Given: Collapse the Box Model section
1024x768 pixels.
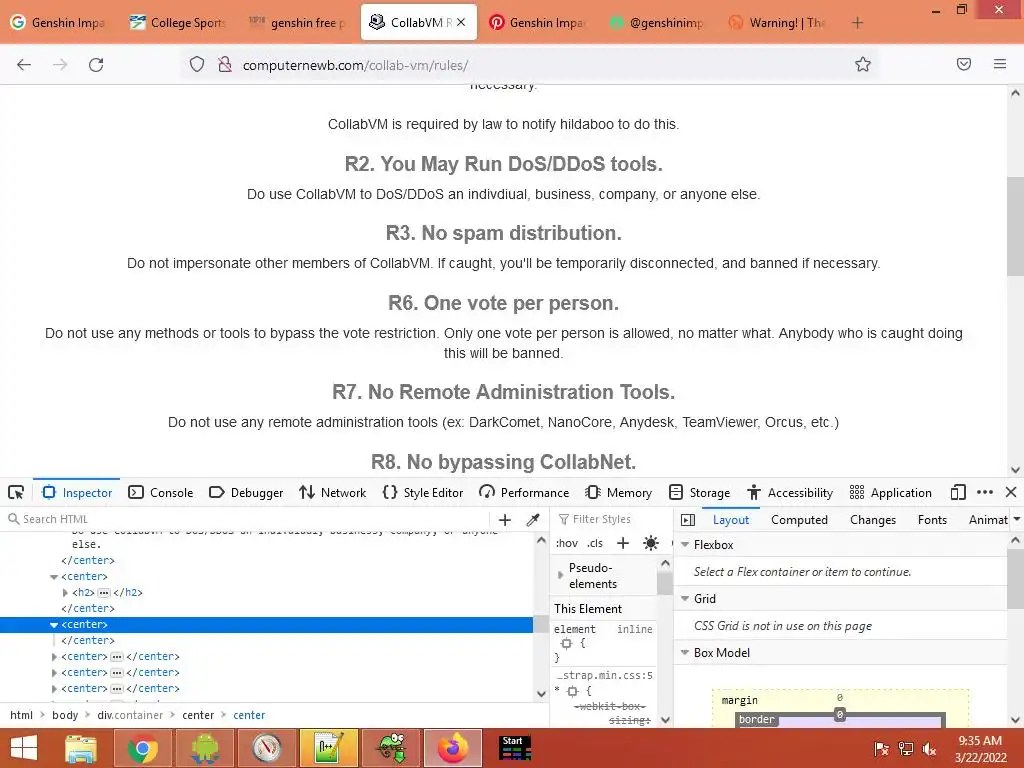Looking at the screenshot, I should tap(685, 653).
